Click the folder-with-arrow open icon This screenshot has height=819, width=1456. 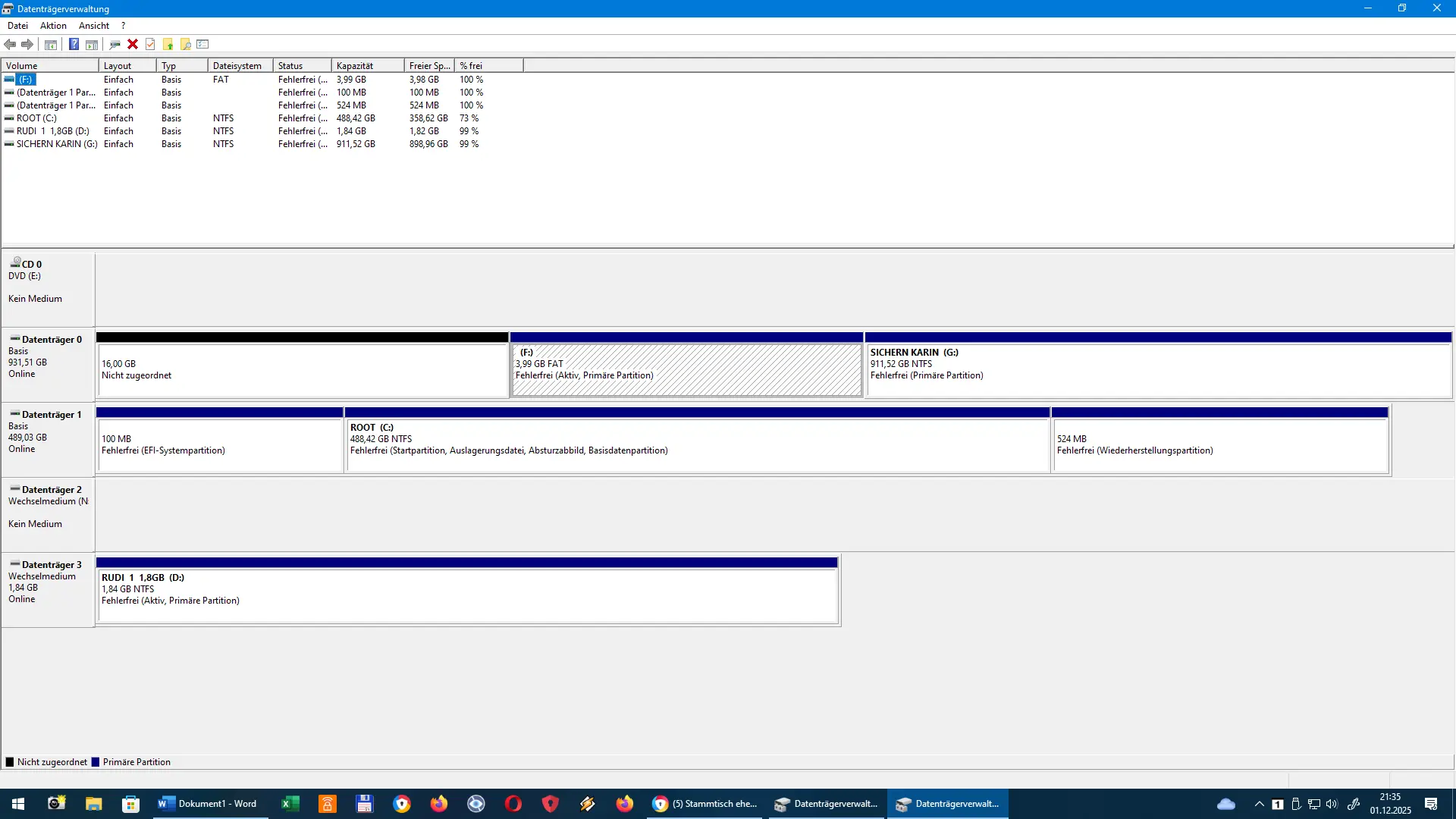[168, 44]
